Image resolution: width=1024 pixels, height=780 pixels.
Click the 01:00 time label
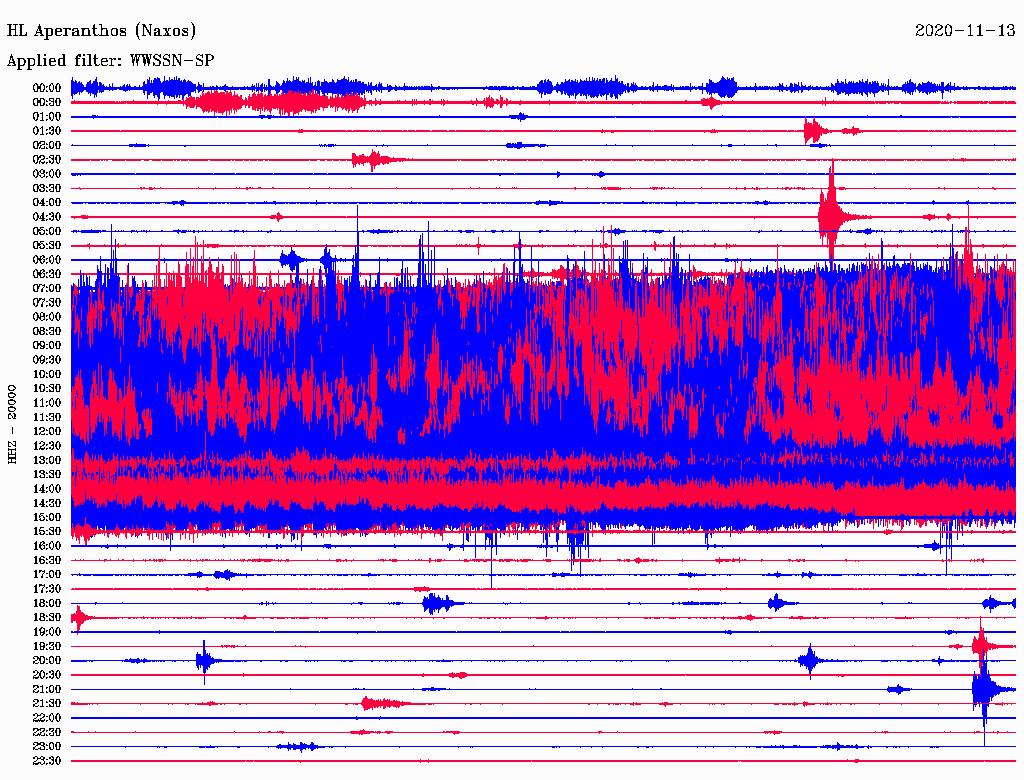[x=47, y=116]
